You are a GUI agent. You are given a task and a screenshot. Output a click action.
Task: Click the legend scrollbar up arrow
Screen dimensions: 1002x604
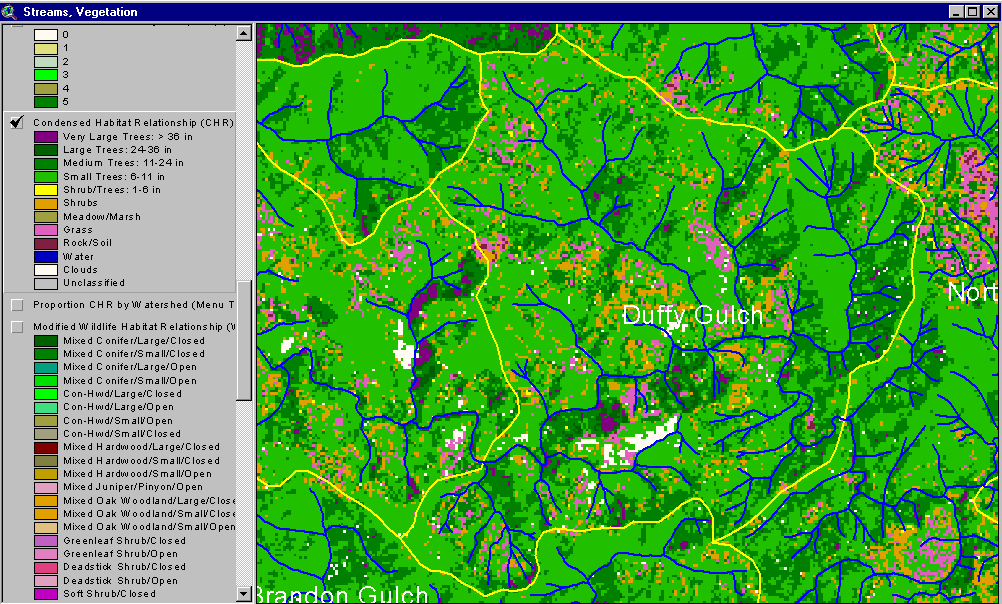pos(244,33)
